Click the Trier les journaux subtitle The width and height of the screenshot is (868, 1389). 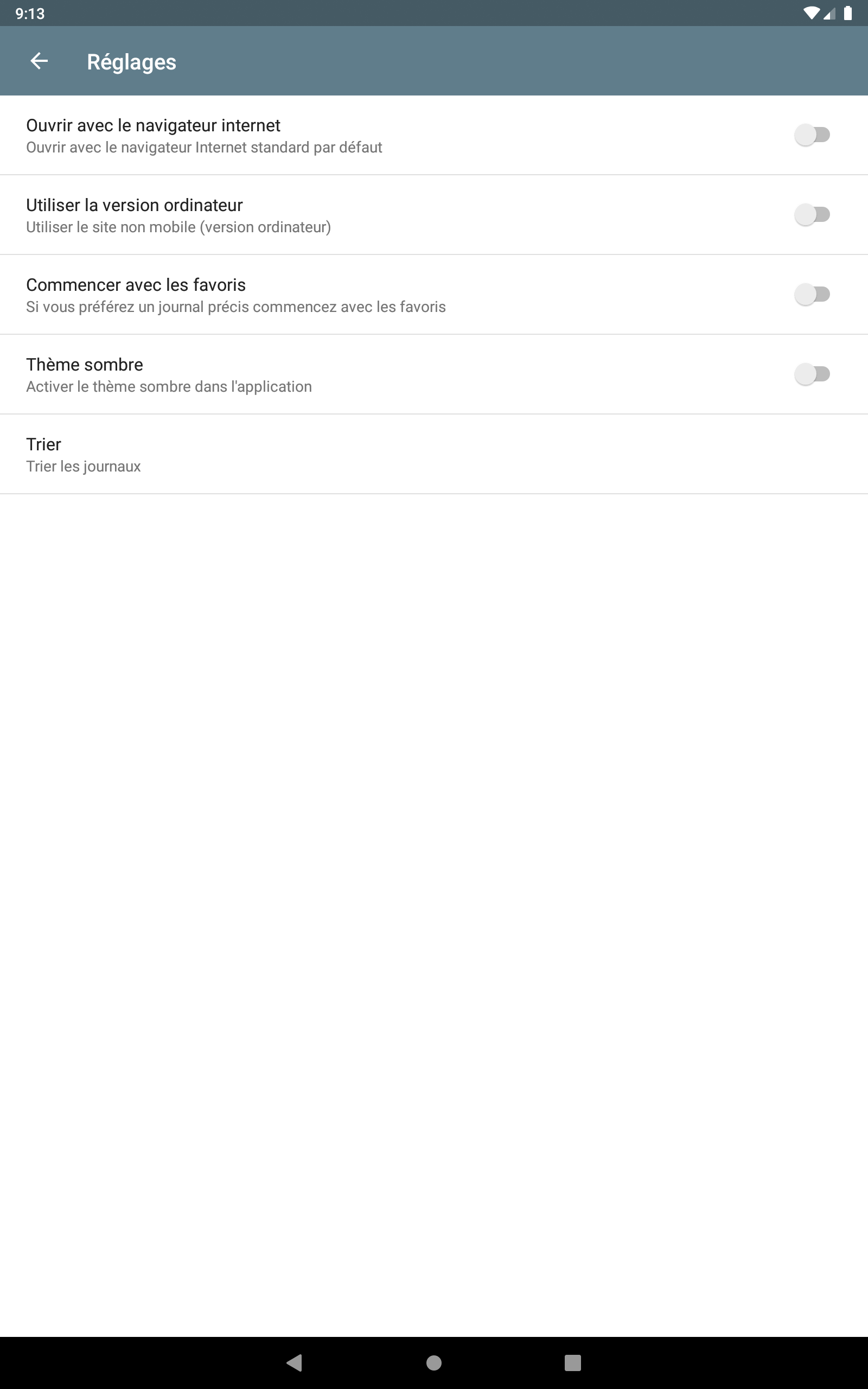coord(83,466)
